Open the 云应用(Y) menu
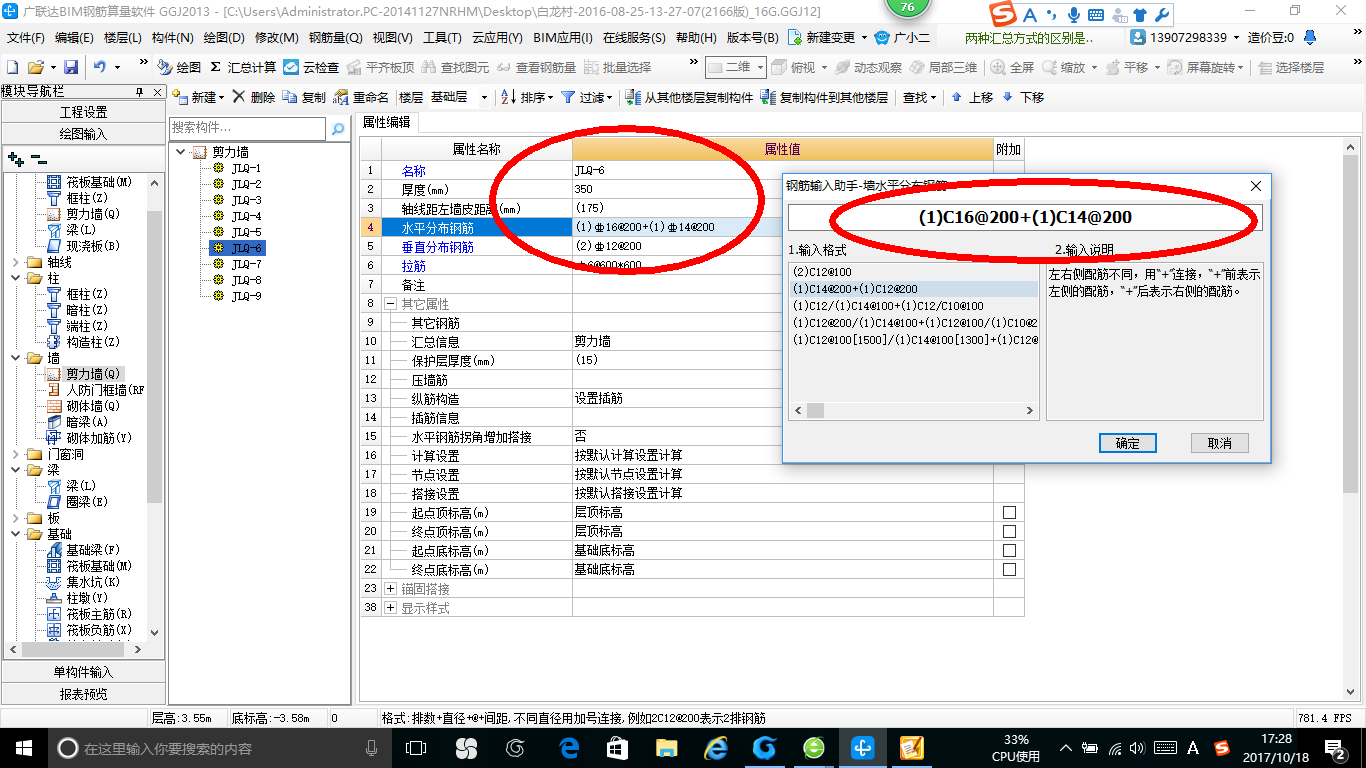Viewport: 1366px width, 768px height. pos(497,37)
